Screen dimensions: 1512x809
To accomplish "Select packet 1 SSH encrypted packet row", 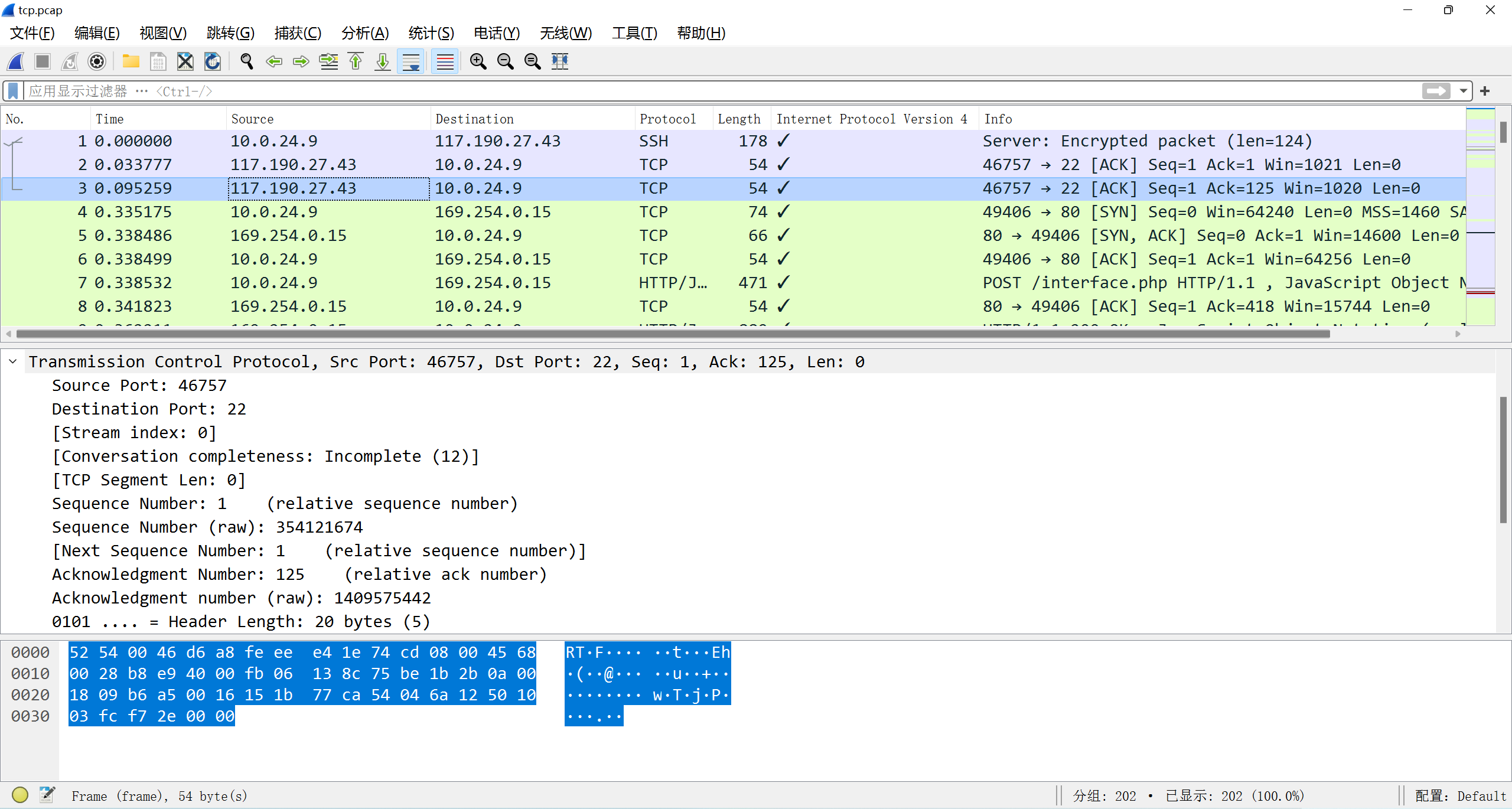I will click(733, 141).
